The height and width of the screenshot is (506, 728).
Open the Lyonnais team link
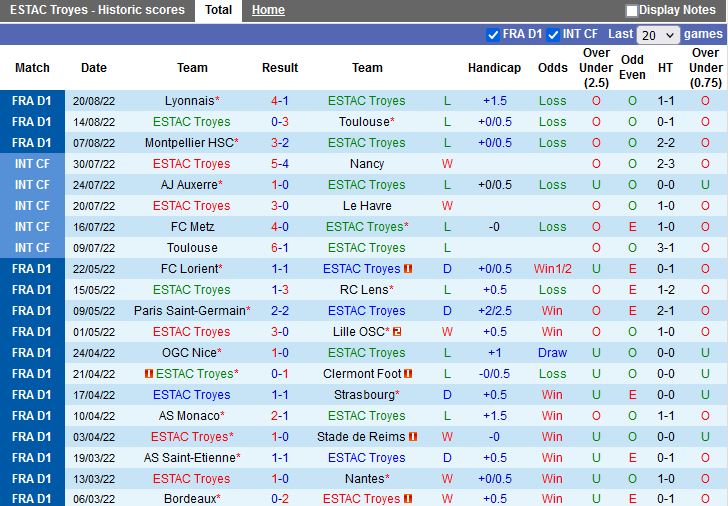point(192,101)
